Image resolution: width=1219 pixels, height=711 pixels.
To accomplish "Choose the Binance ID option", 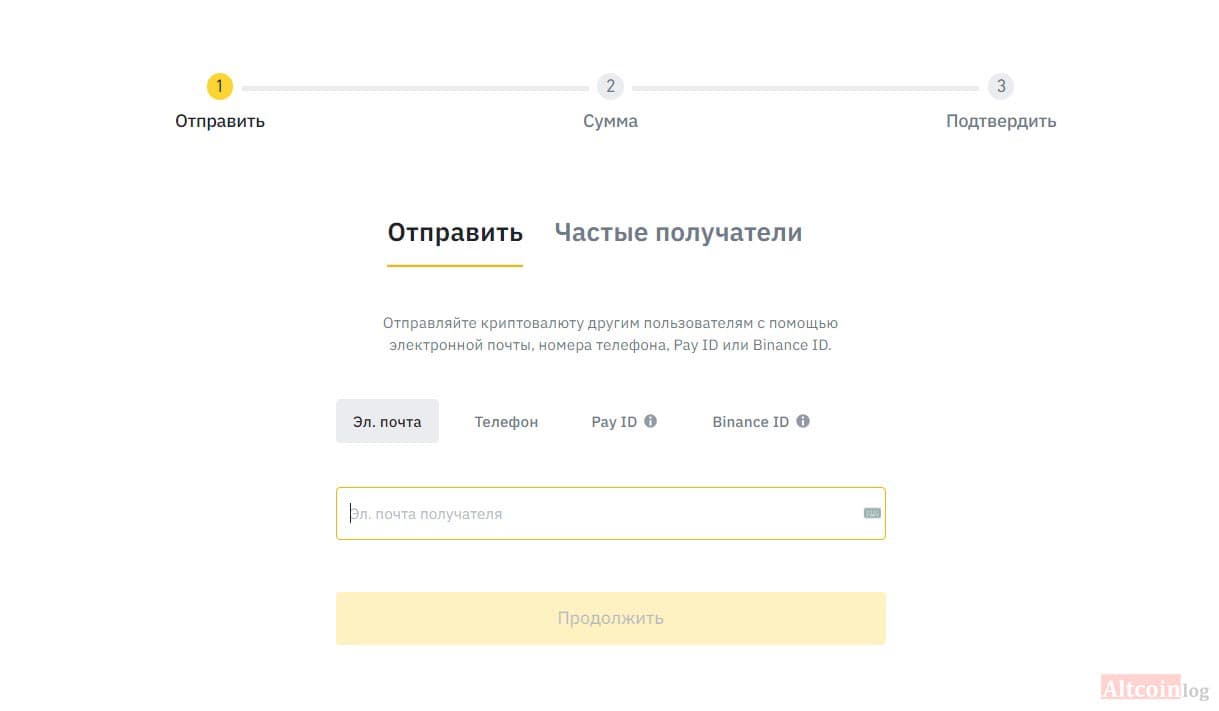I will pyautogui.click(x=750, y=421).
